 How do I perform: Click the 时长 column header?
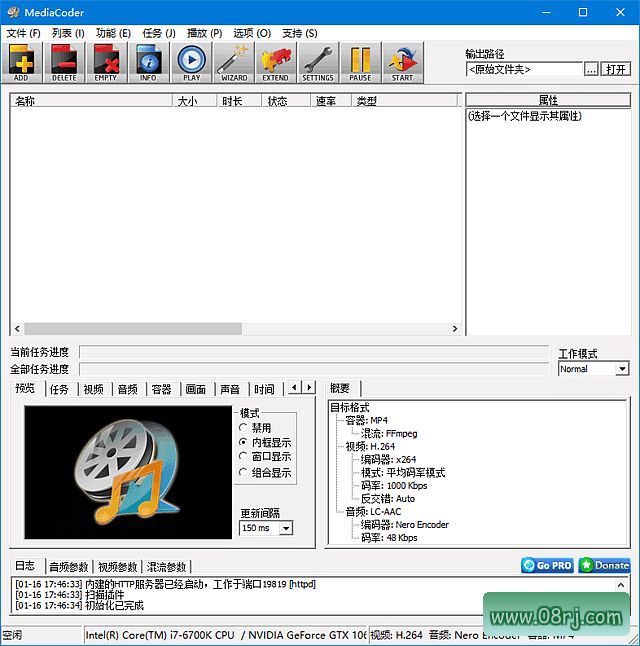[x=239, y=101]
